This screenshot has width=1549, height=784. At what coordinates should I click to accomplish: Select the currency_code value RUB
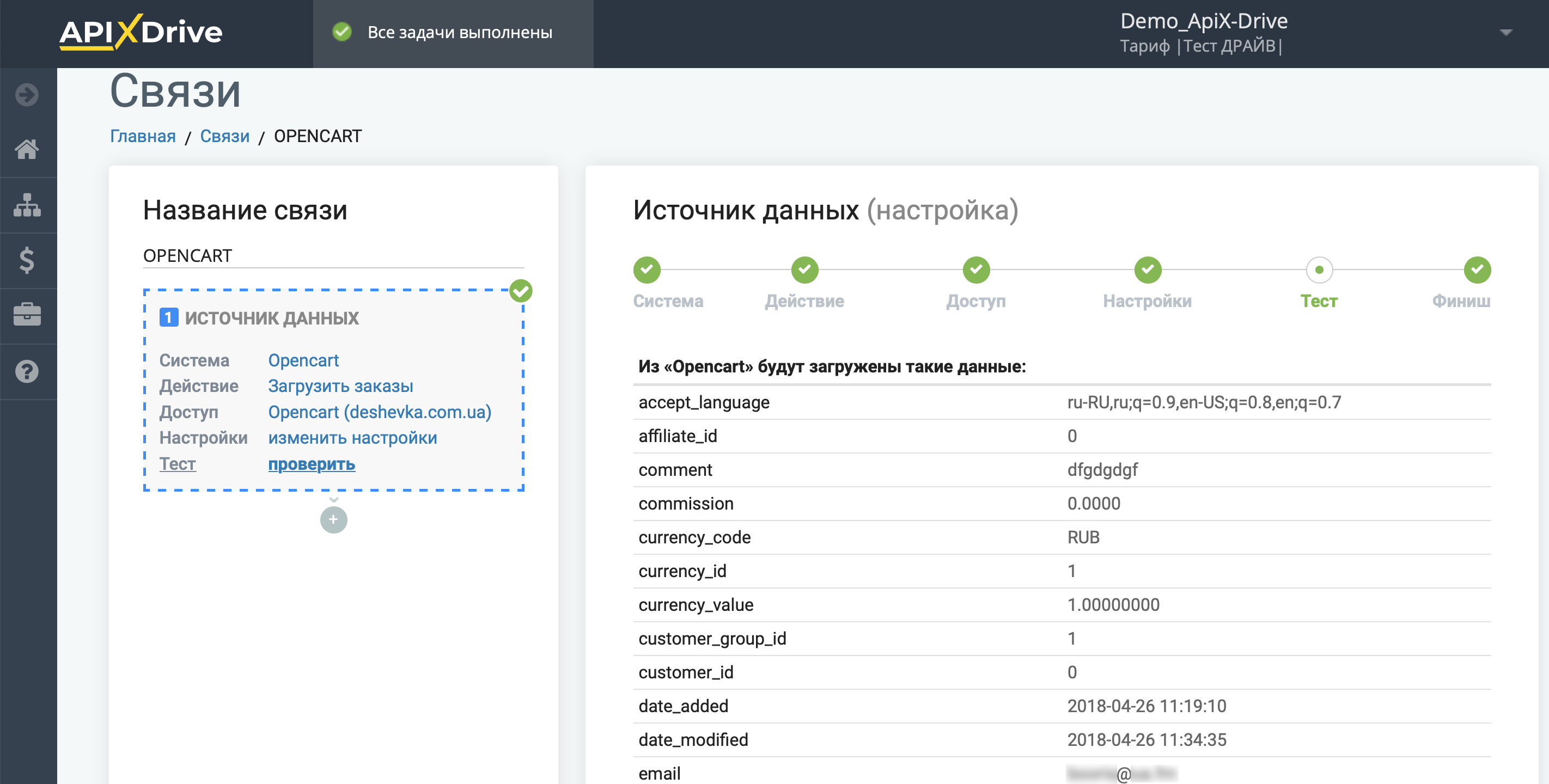tap(1083, 537)
